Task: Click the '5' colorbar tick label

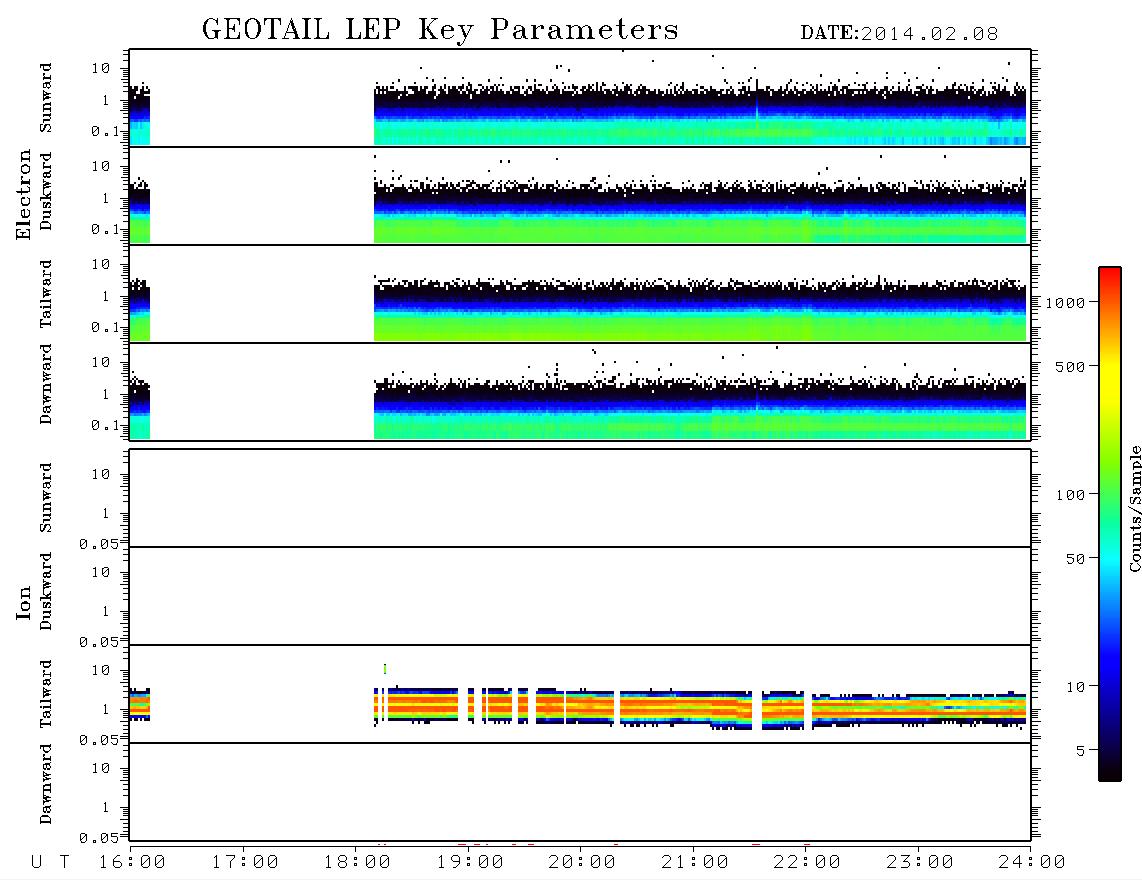Action: pyautogui.click(x=1081, y=751)
